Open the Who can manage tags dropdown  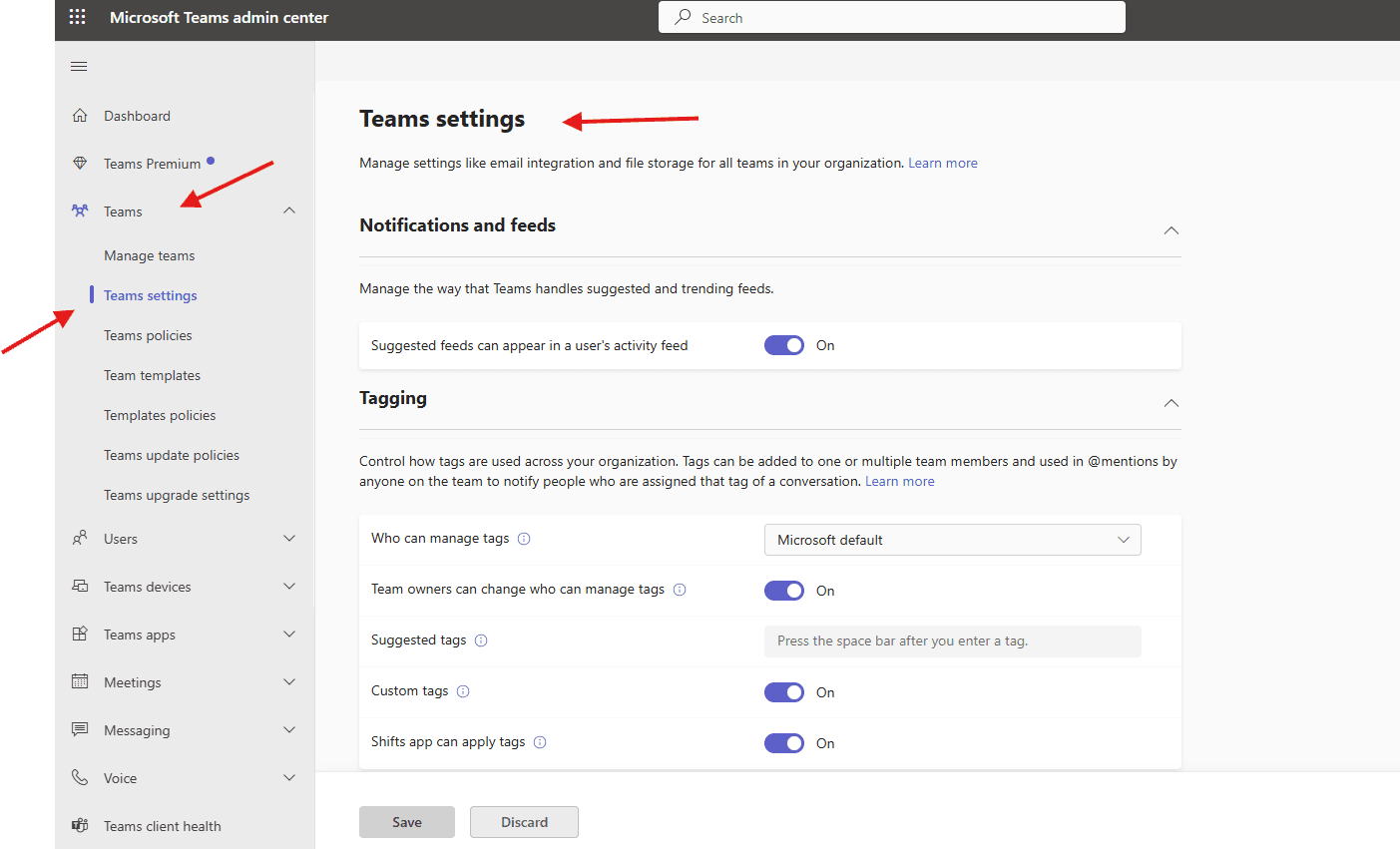click(x=951, y=539)
